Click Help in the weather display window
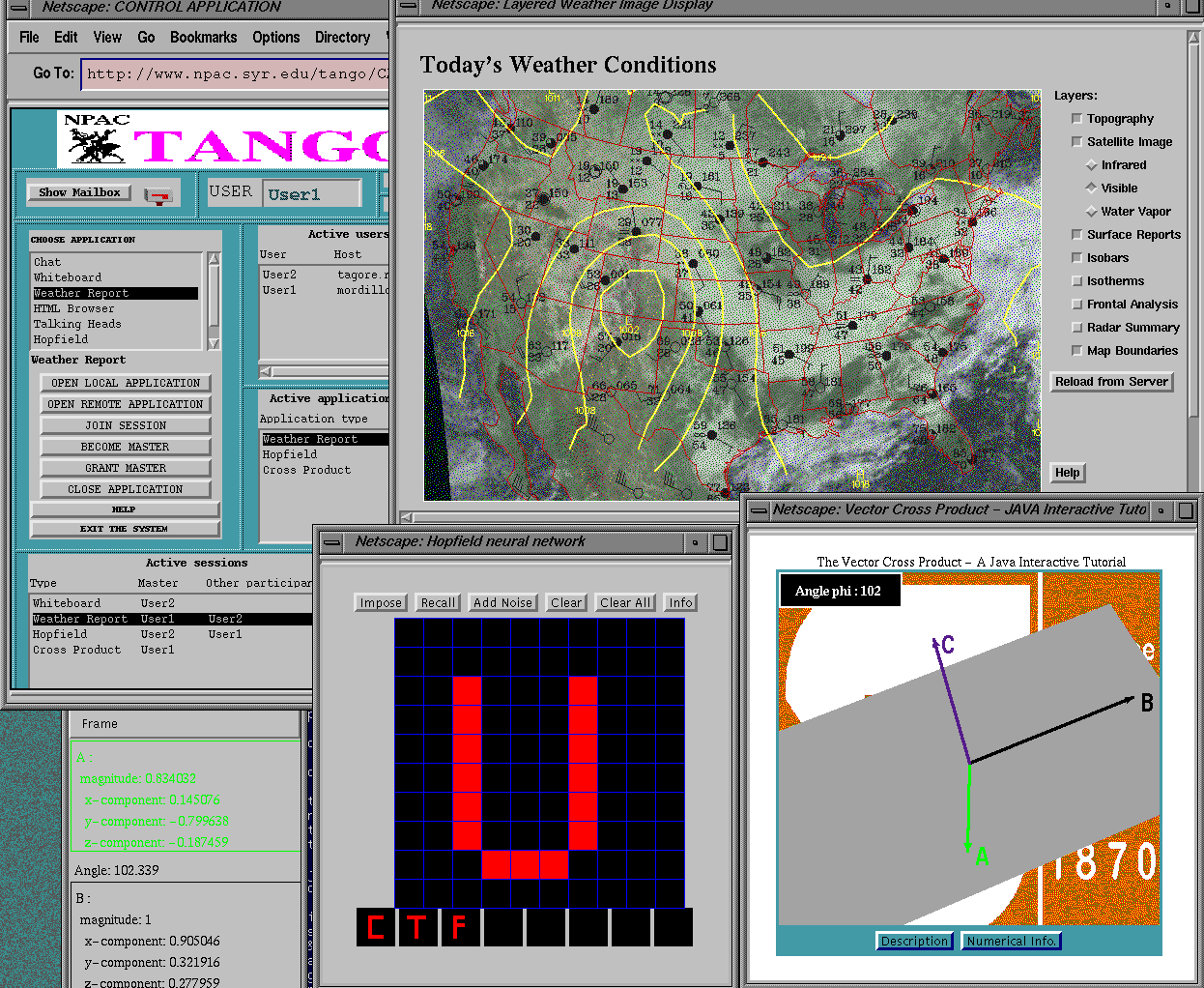Screen dimensions: 1204x988 pos(1068,473)
